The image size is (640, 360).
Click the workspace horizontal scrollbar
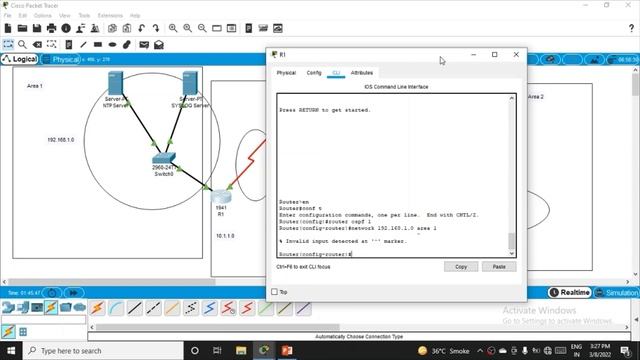pyautogui.click(x=111, y=282)
